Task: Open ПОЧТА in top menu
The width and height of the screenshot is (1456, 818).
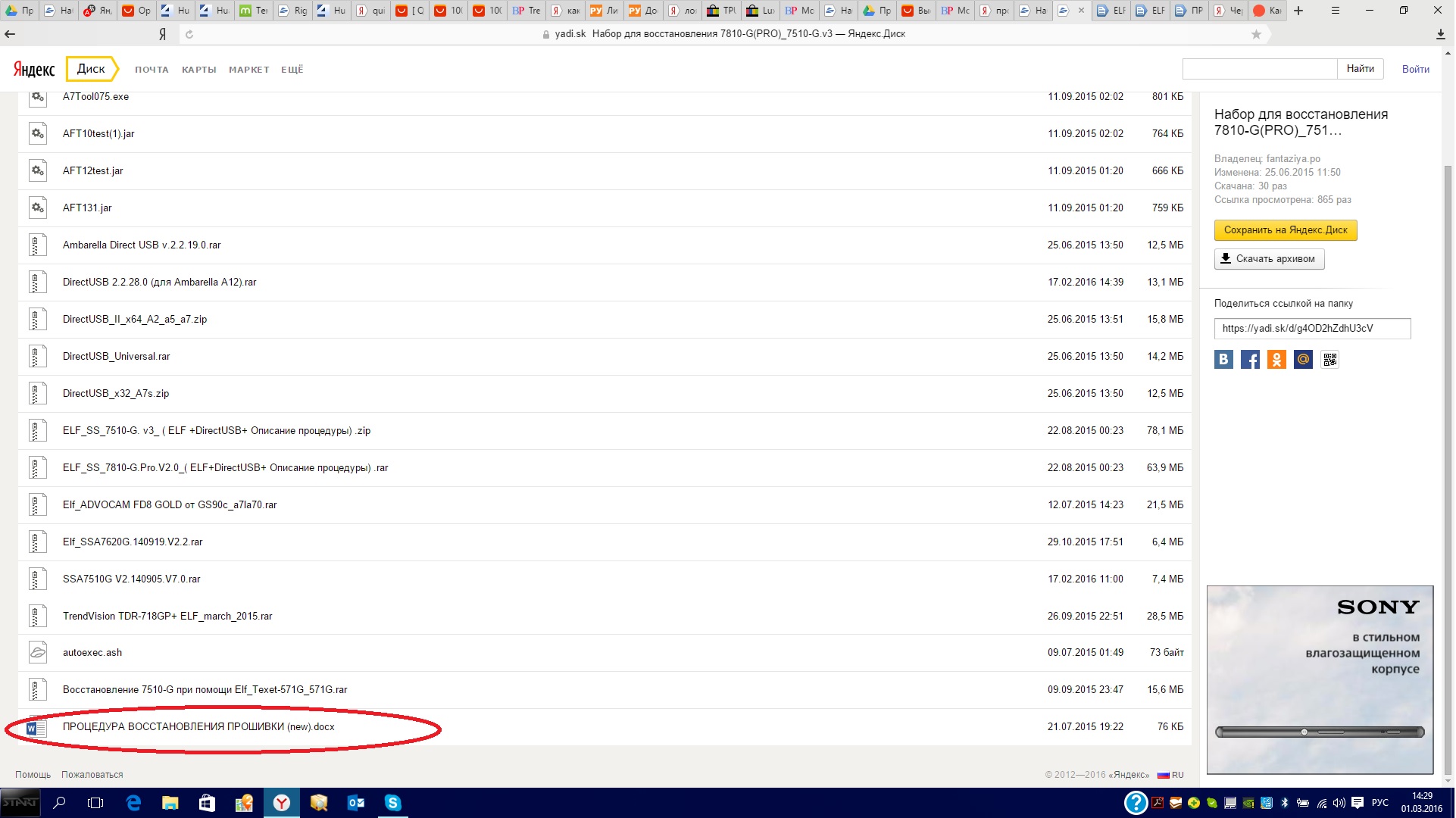Action: [x=152, y=70]
